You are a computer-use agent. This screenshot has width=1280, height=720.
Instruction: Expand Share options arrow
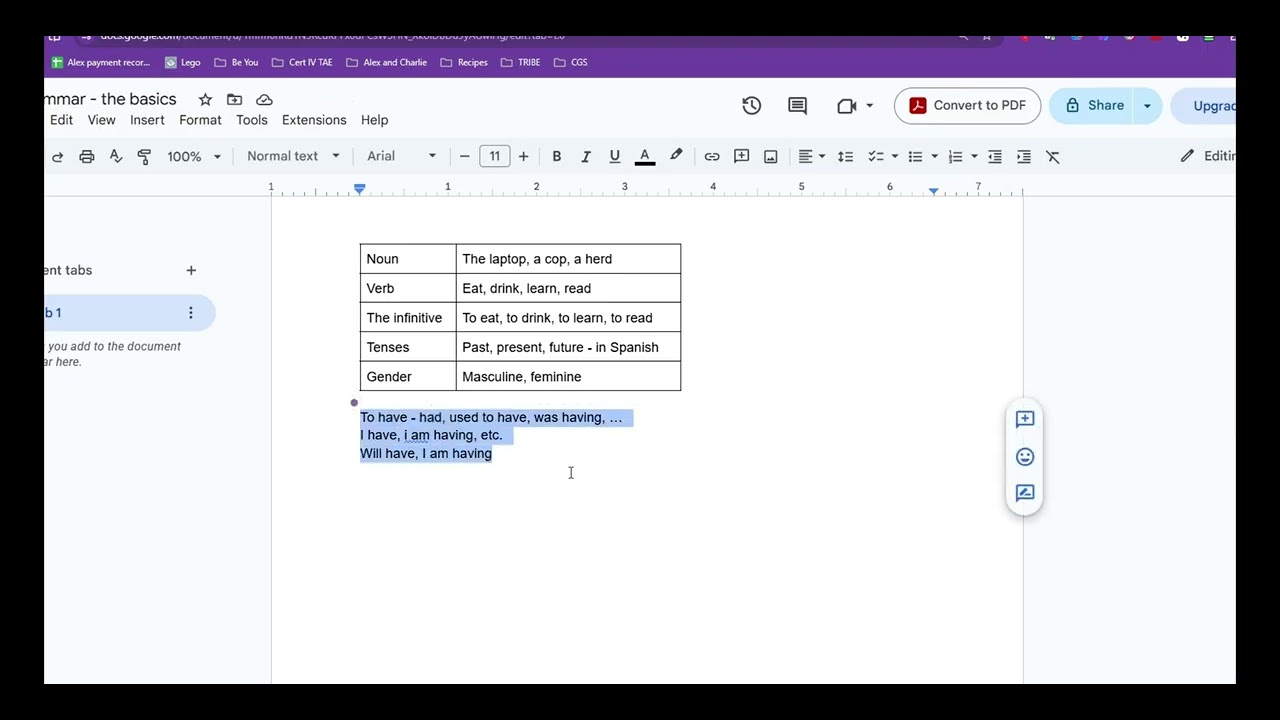(1148, 105)
